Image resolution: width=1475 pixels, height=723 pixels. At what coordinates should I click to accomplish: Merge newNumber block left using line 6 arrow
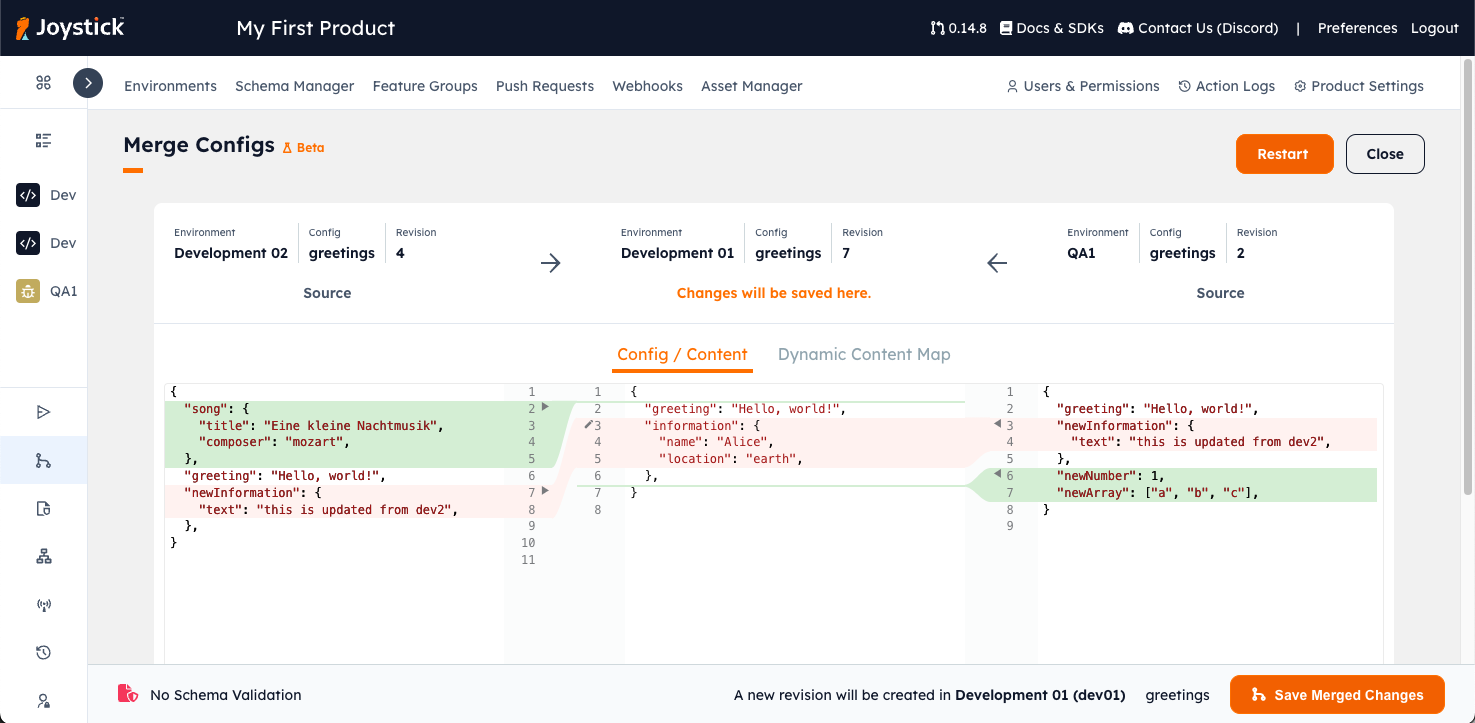[x=997, y=474]
